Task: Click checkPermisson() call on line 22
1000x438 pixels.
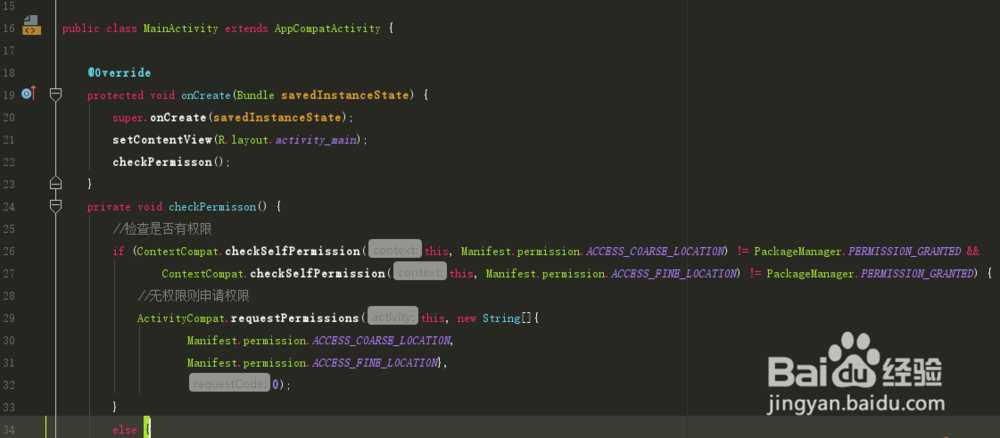Action: point(168,162)
